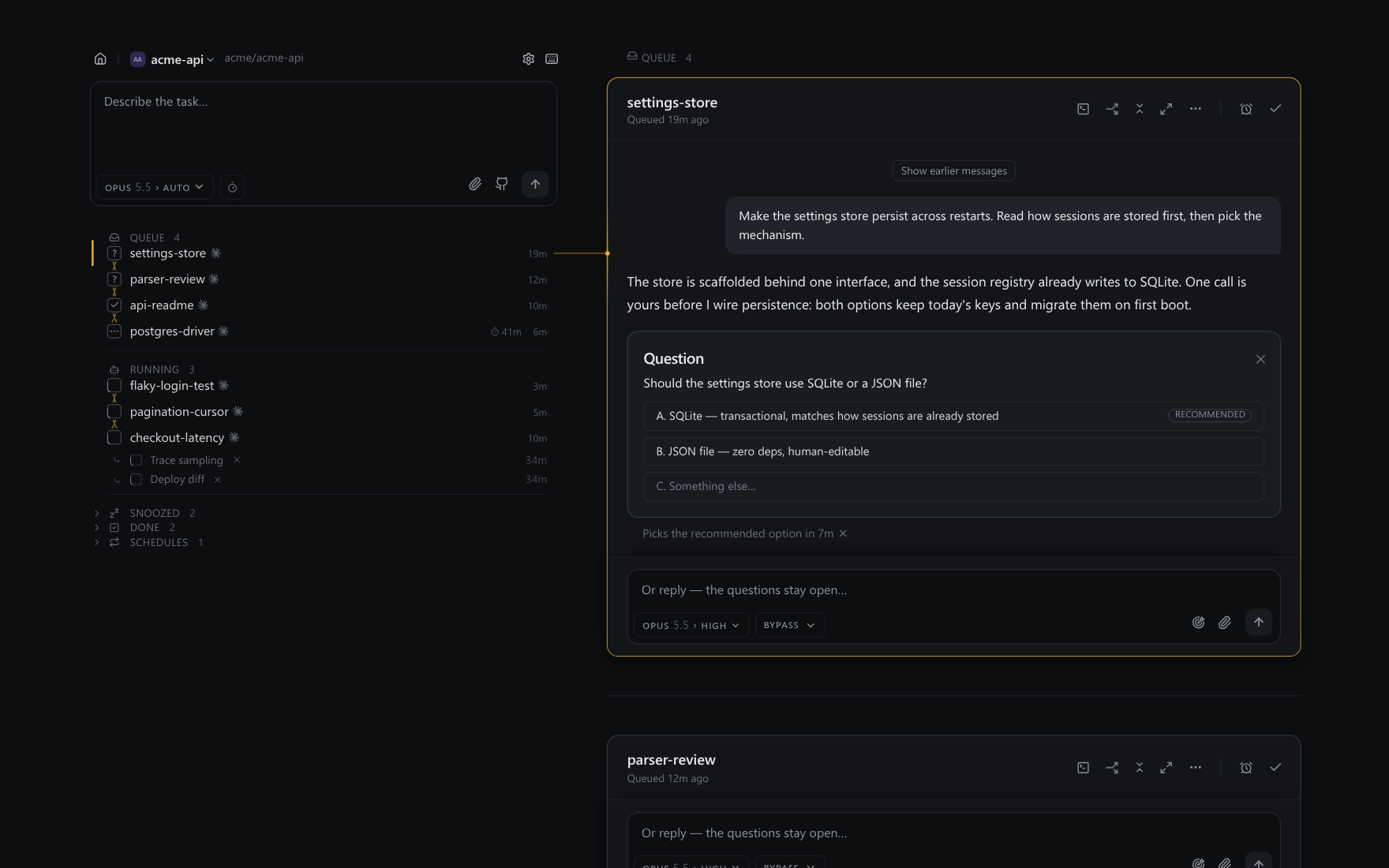This screenshot has height=868, width=1389.
Task: Open settings gear in sidebar header
Action: (x=529, y=58)
